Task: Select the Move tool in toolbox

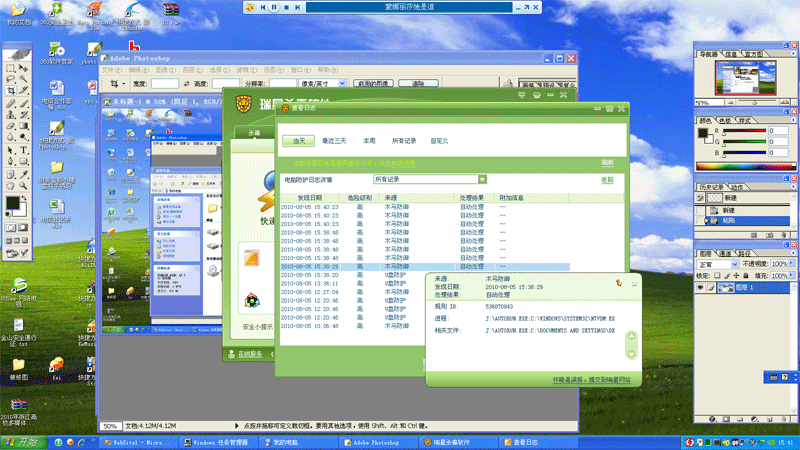Action: click(x=23, y=68)
